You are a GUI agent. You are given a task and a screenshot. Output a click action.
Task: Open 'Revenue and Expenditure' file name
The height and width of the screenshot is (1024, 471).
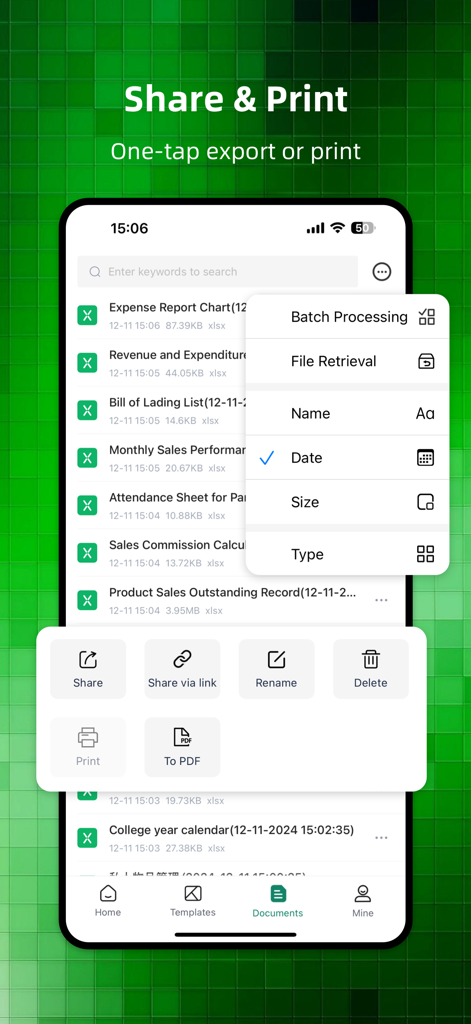tap(178, 355)
